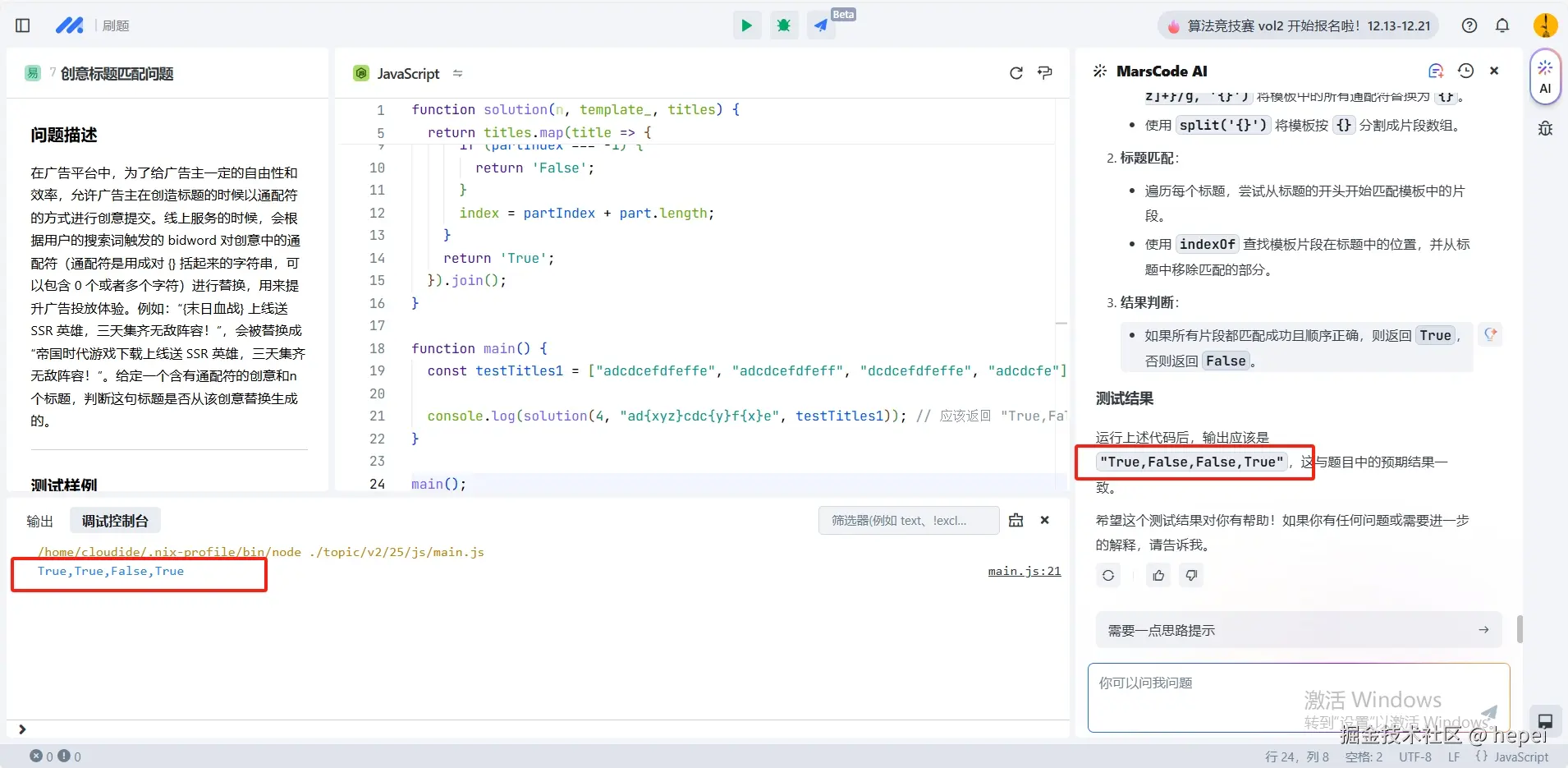Thumbs up the AI response
Screen dimensions: 1568x768
pos(1158,576)
